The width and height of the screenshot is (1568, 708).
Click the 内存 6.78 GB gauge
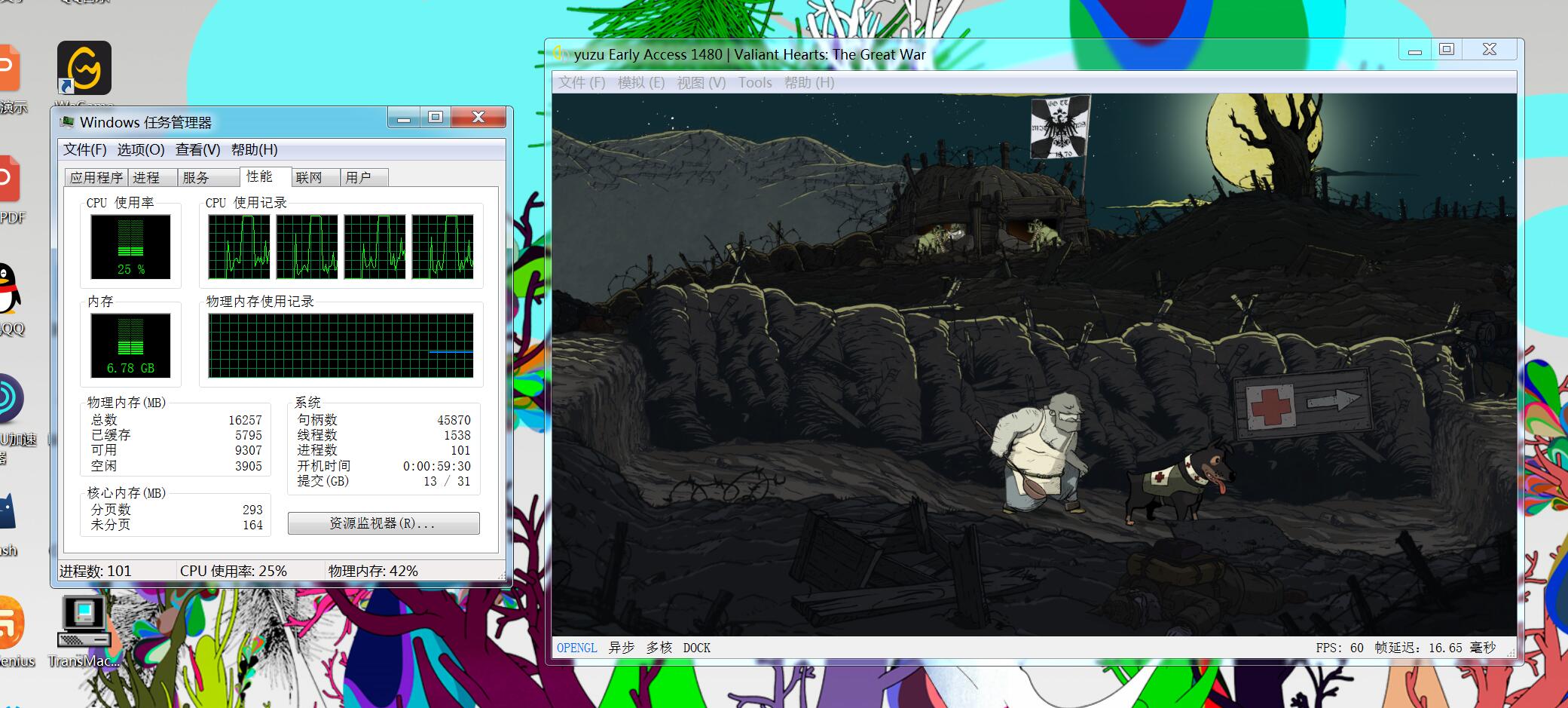click(x=130, y=345)
